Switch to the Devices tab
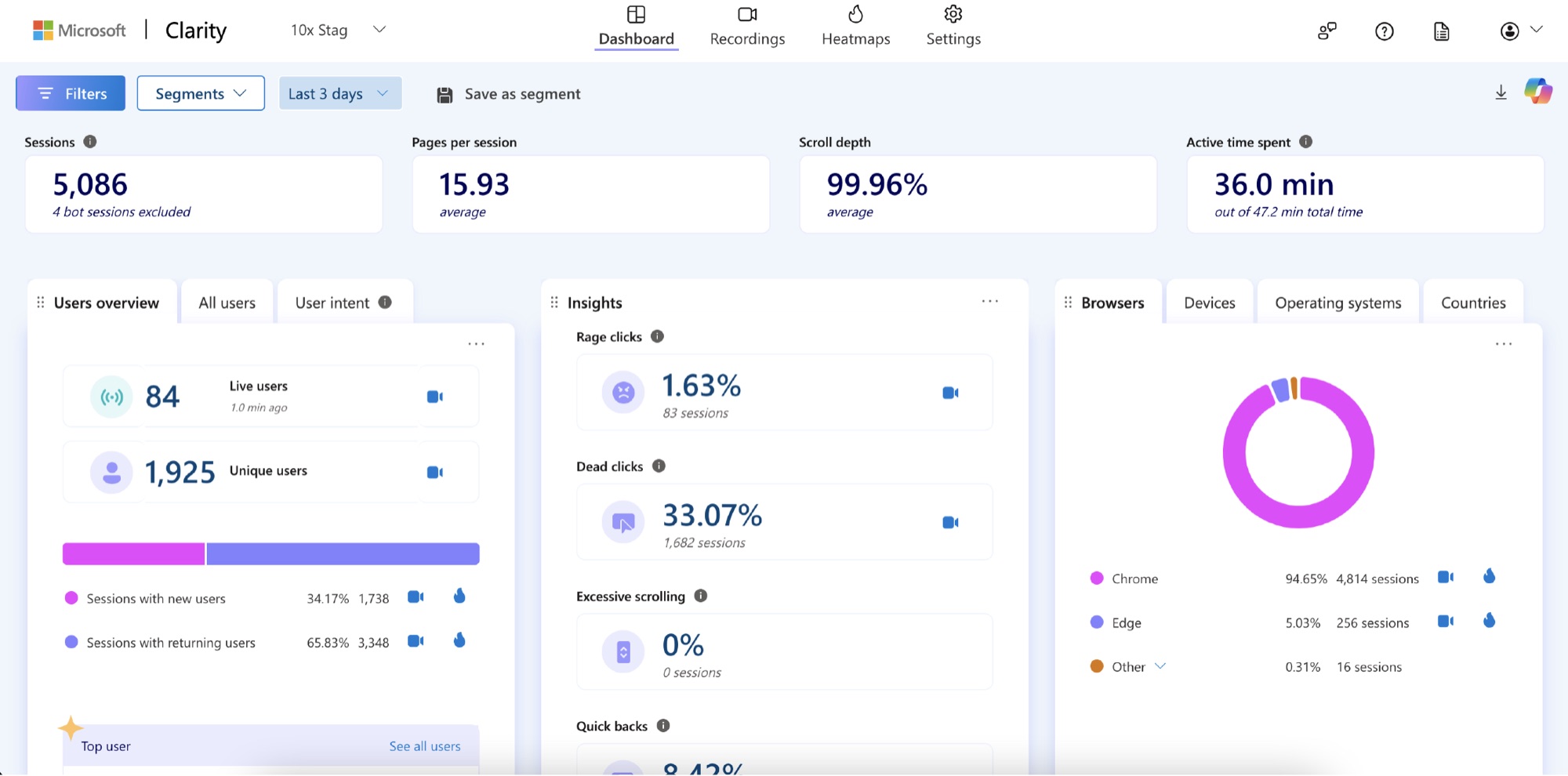The height and width of the screenshot is (776, 1568). pos(1210,303)
